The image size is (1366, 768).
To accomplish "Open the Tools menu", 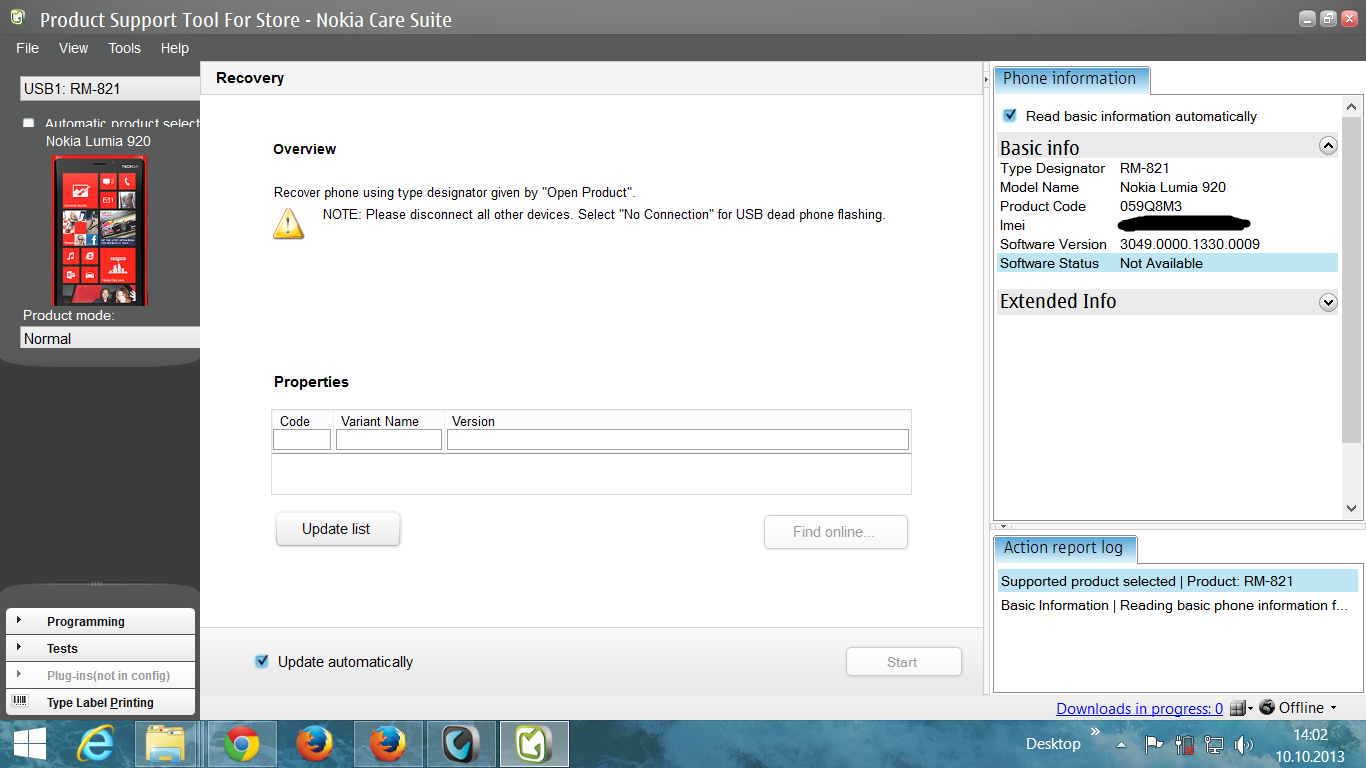I will click(125, 48).
